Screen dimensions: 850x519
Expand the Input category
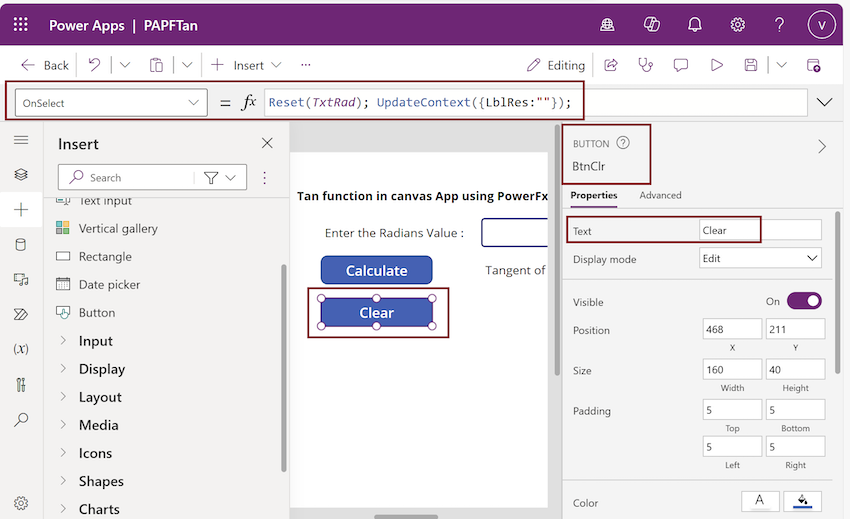[96, 341]
